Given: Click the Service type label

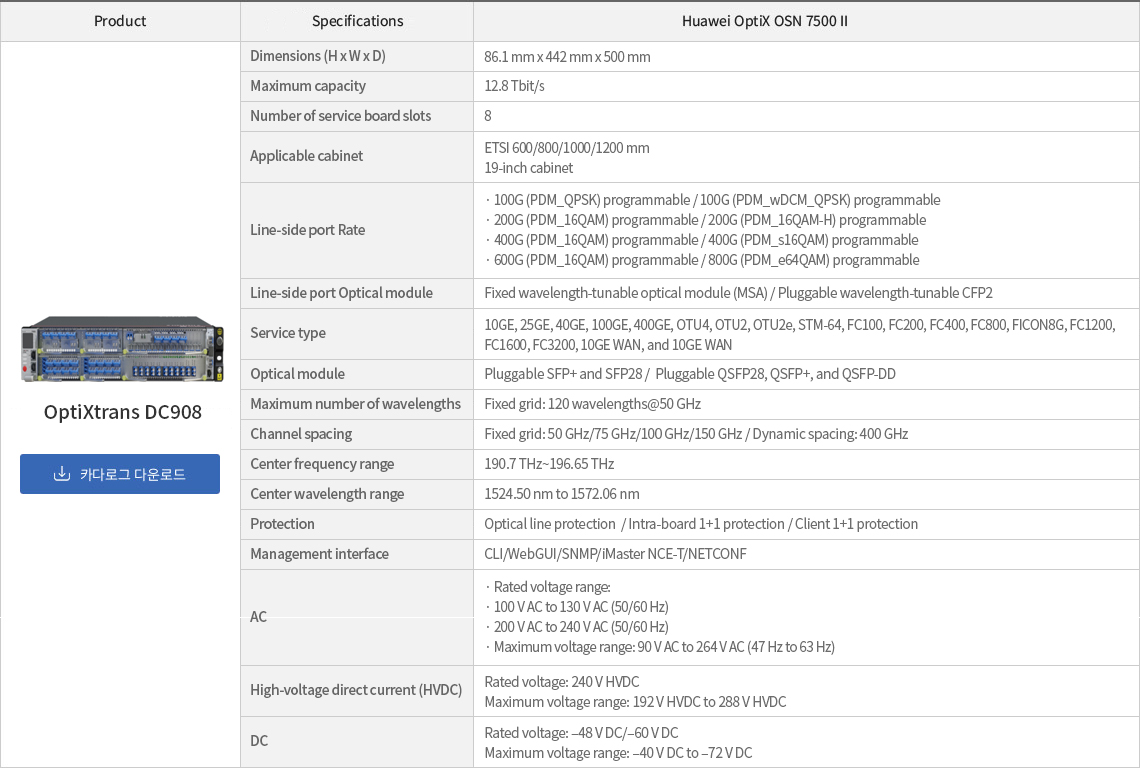Looking at the screenshot, I should (288, 333).
